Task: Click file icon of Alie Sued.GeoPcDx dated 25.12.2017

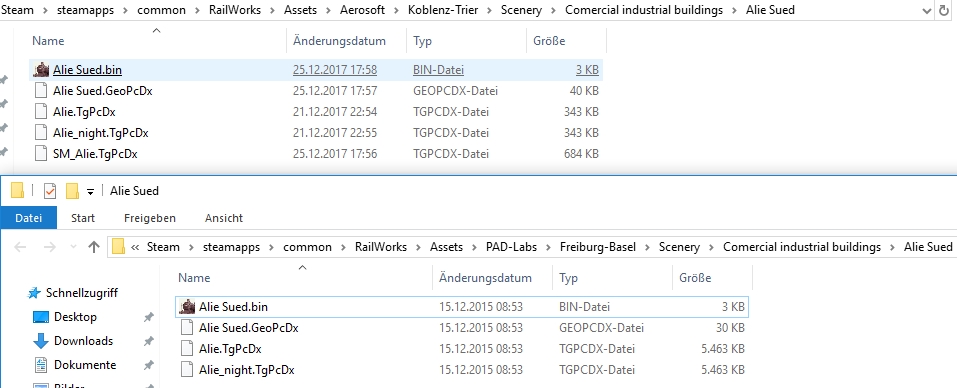Action: (x=41, y=91)
